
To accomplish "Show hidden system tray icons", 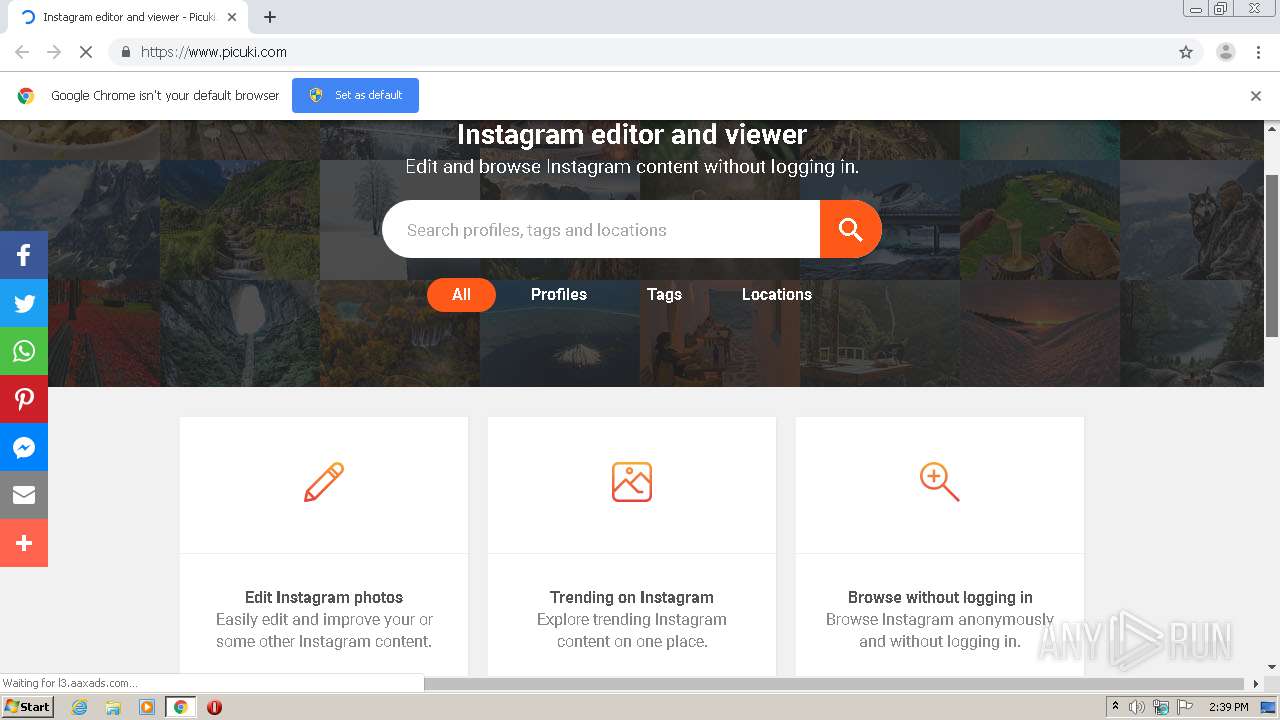I will (1115, 707).
